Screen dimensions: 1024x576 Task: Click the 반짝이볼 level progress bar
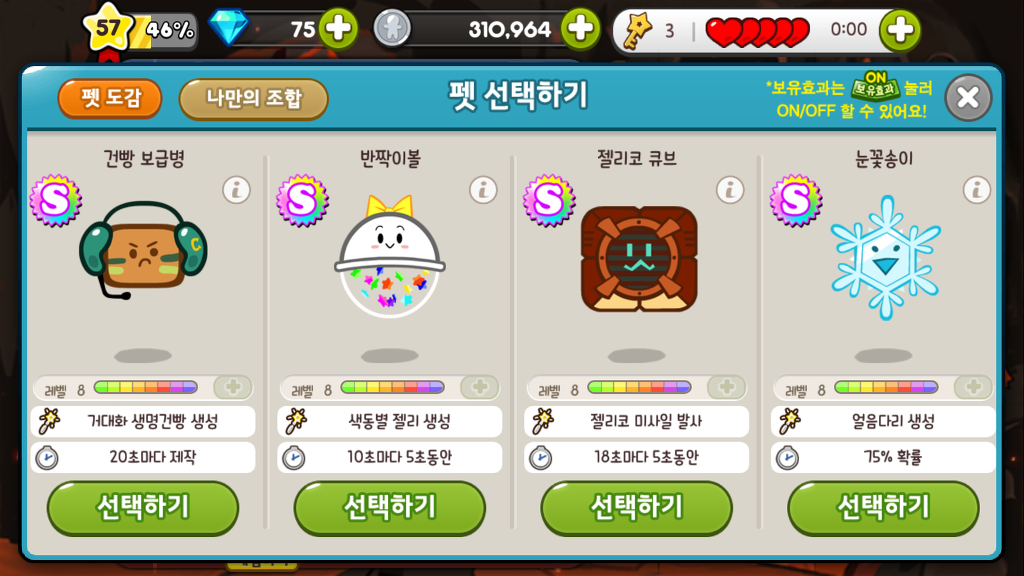tap(392, 388)
